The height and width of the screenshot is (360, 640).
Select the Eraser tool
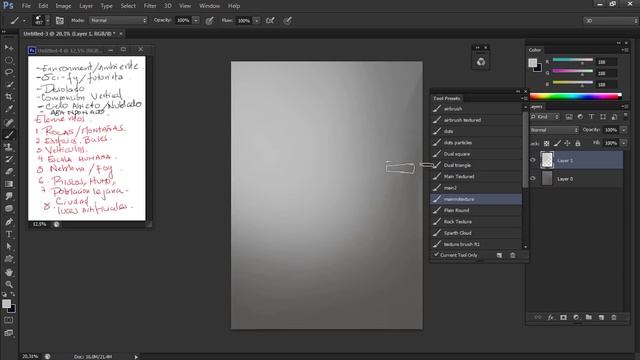click(x=9, y=171)
